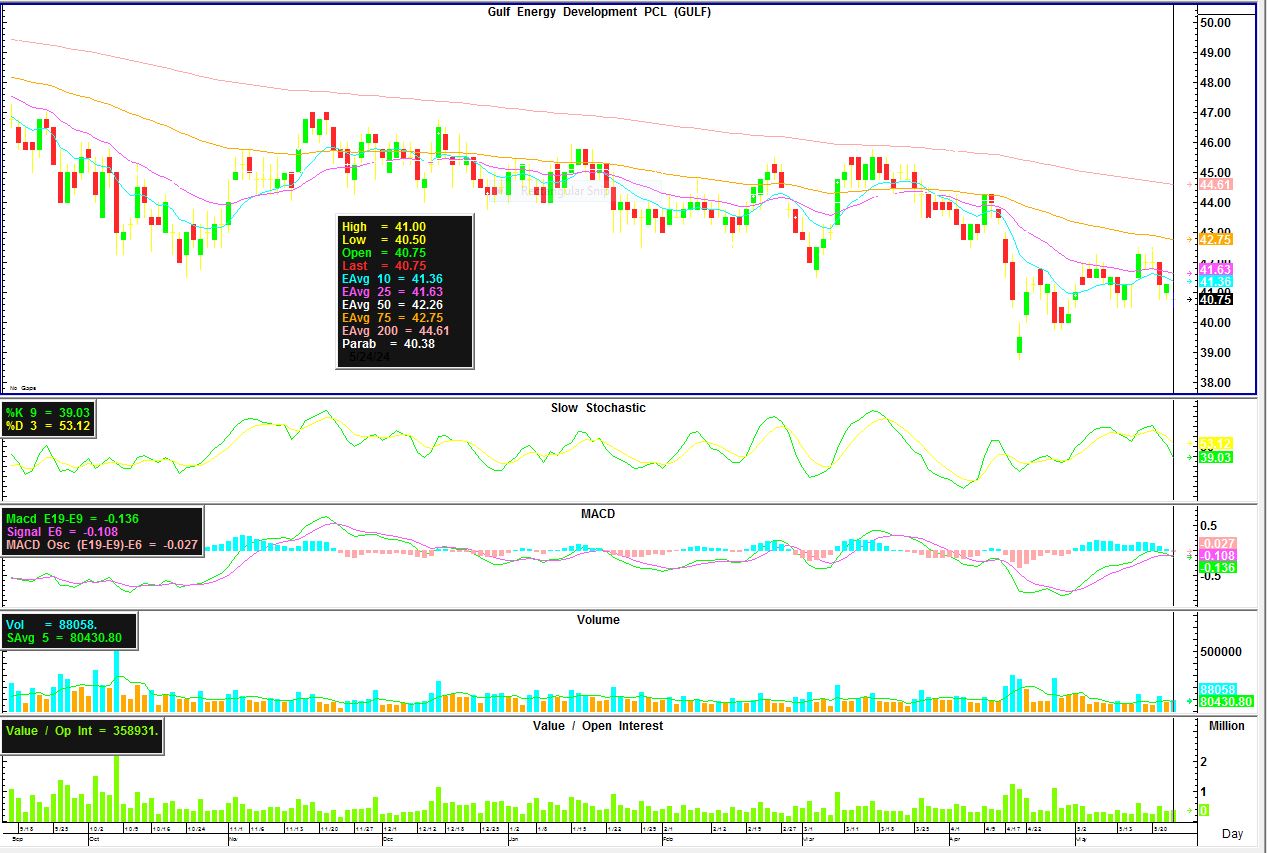Select the Low = 40.50 row in the data box
Image resolution: width=1268 pixels, height=853 pixels.
point(384,240)
